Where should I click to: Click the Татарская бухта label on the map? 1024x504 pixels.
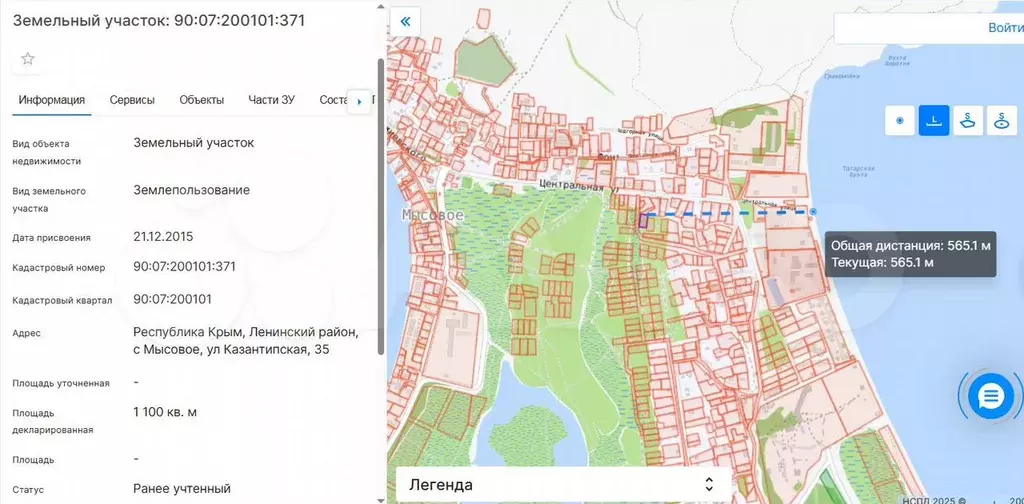pos(858,172)
